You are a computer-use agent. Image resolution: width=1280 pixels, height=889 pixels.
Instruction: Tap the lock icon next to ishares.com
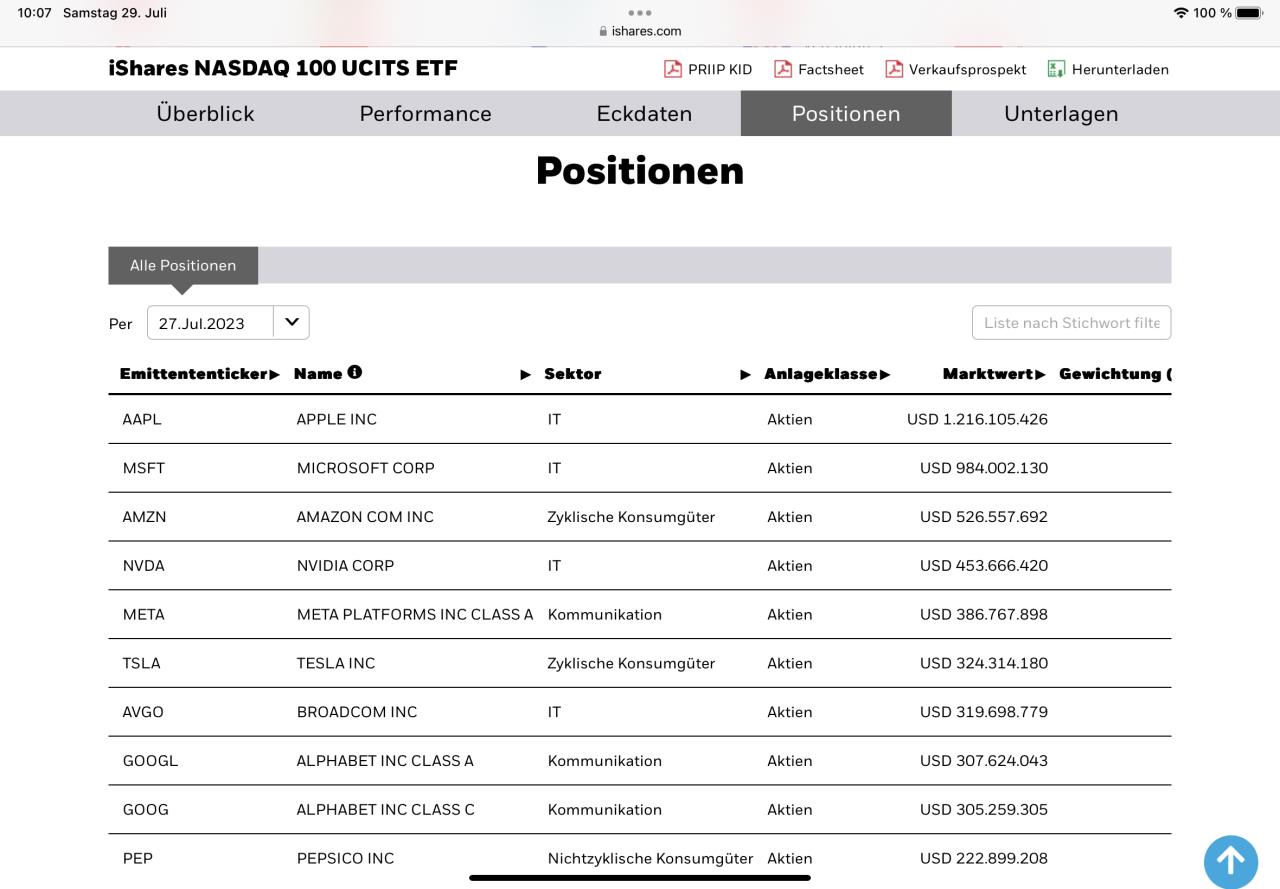(603, 31)
